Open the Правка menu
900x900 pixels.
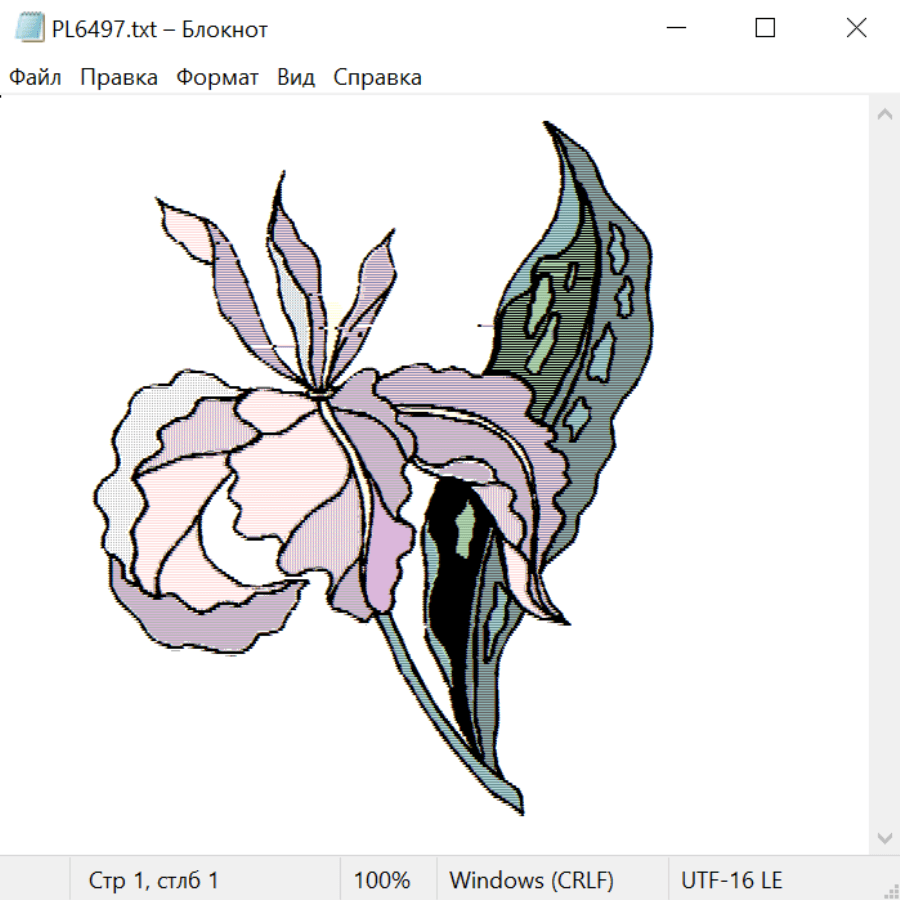coord(119,78)
